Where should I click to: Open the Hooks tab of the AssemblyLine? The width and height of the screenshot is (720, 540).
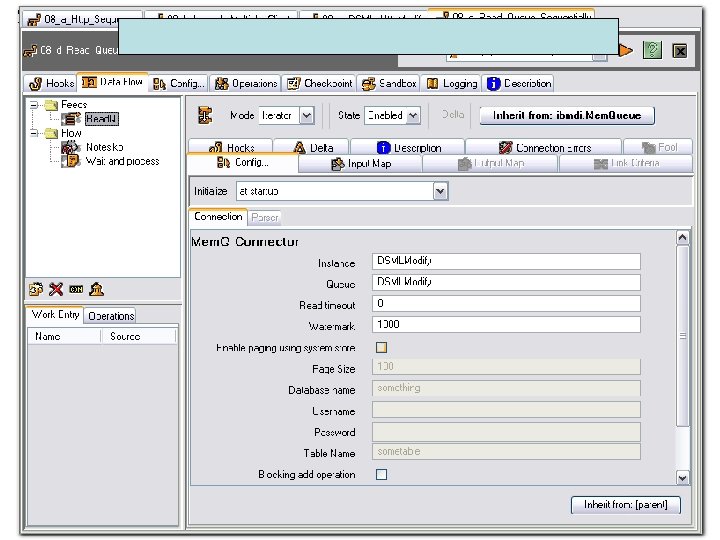coord(51,83)
